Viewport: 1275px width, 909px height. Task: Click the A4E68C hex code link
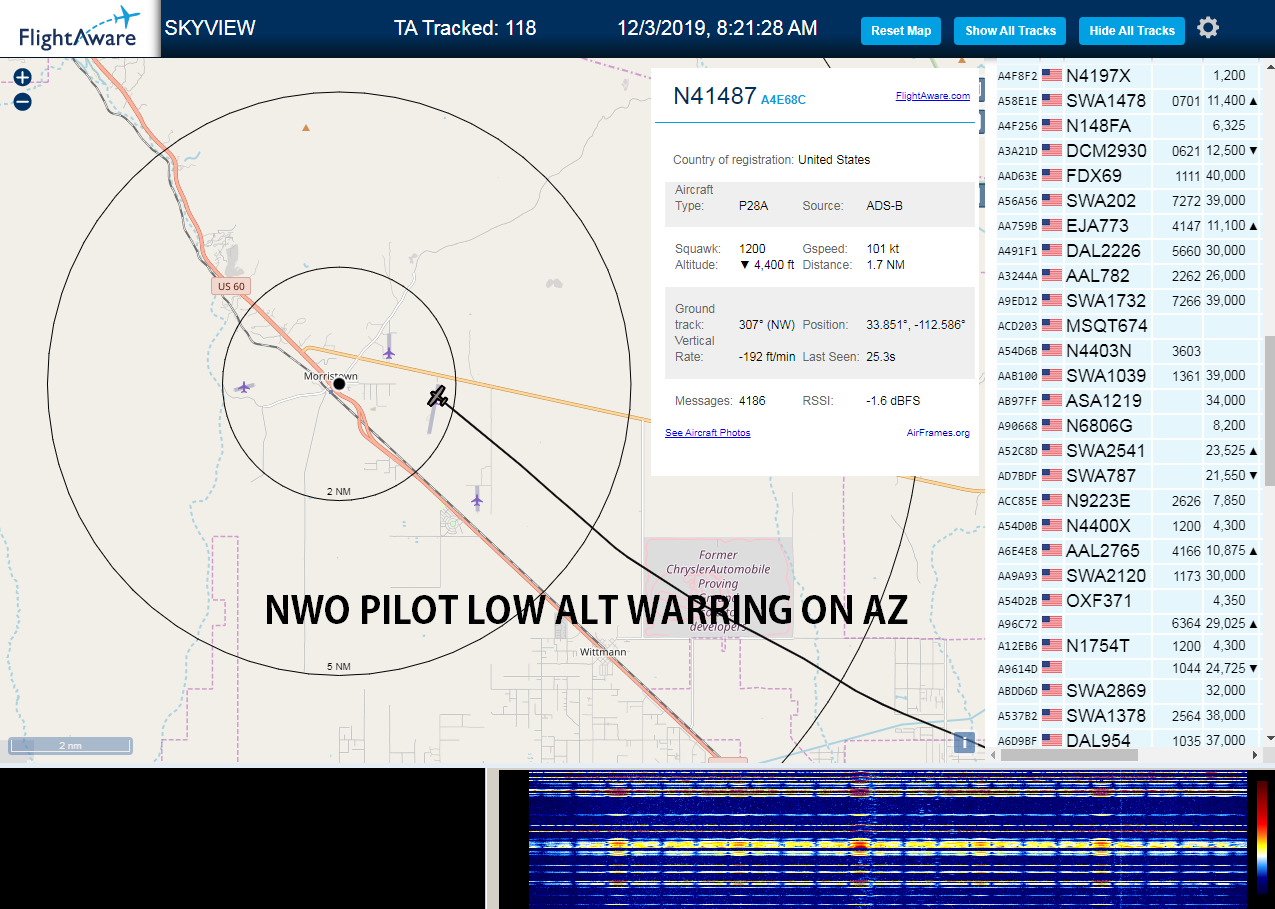click(x=783, y=100)
